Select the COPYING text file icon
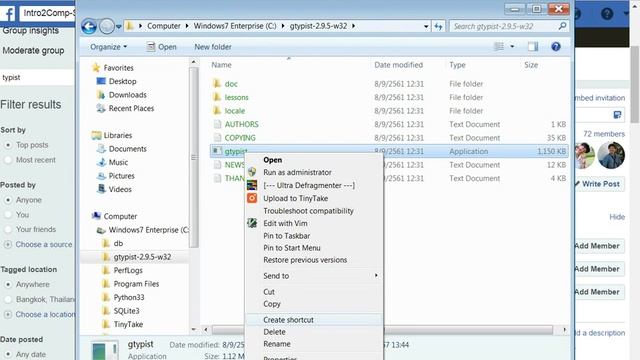This screenshot has height=360, width=640. click(x=218, y=138)
